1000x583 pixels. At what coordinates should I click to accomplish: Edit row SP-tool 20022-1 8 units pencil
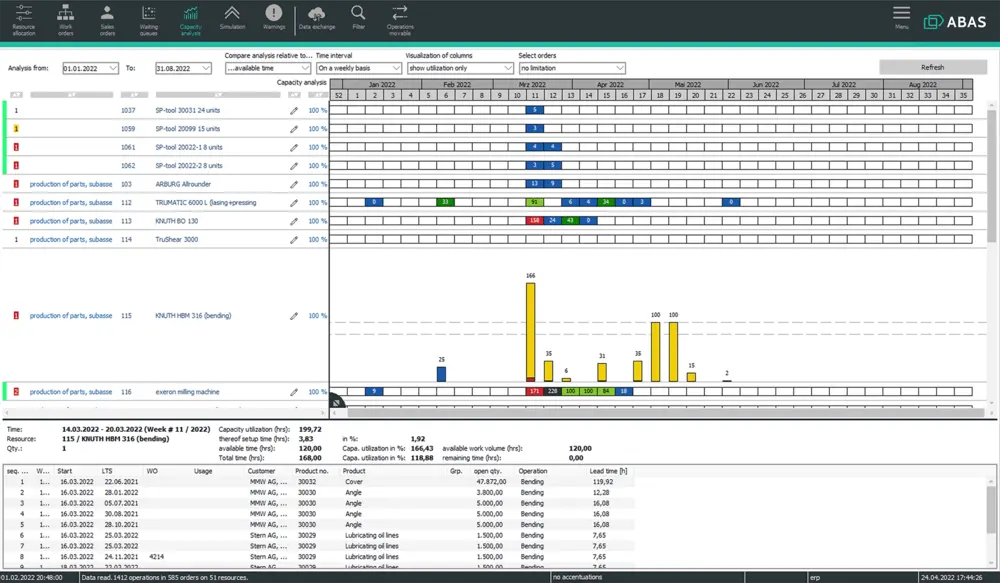[x=294, y=147]
